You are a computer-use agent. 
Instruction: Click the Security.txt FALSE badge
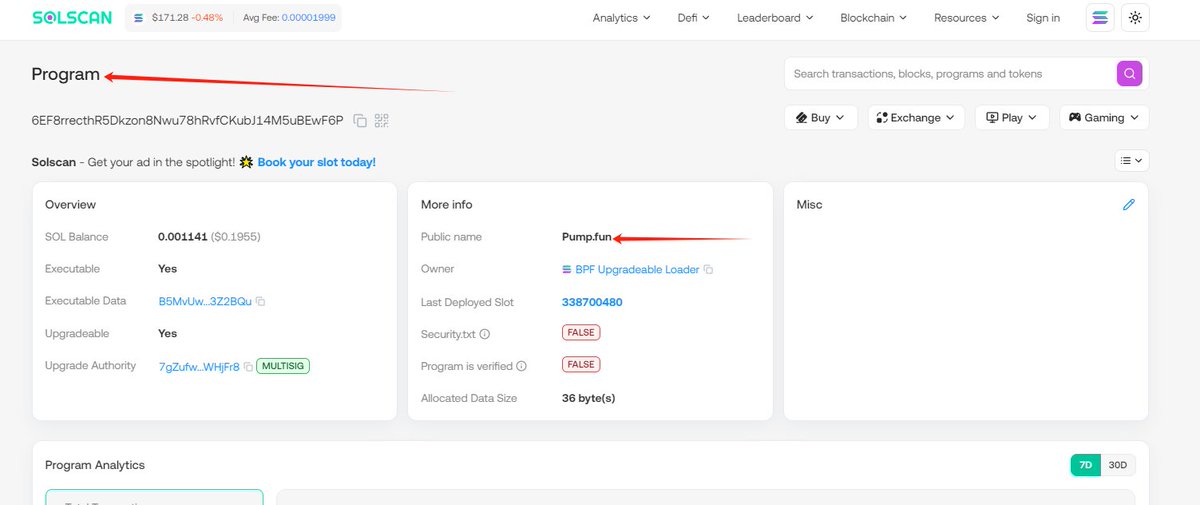pos(581,333)
